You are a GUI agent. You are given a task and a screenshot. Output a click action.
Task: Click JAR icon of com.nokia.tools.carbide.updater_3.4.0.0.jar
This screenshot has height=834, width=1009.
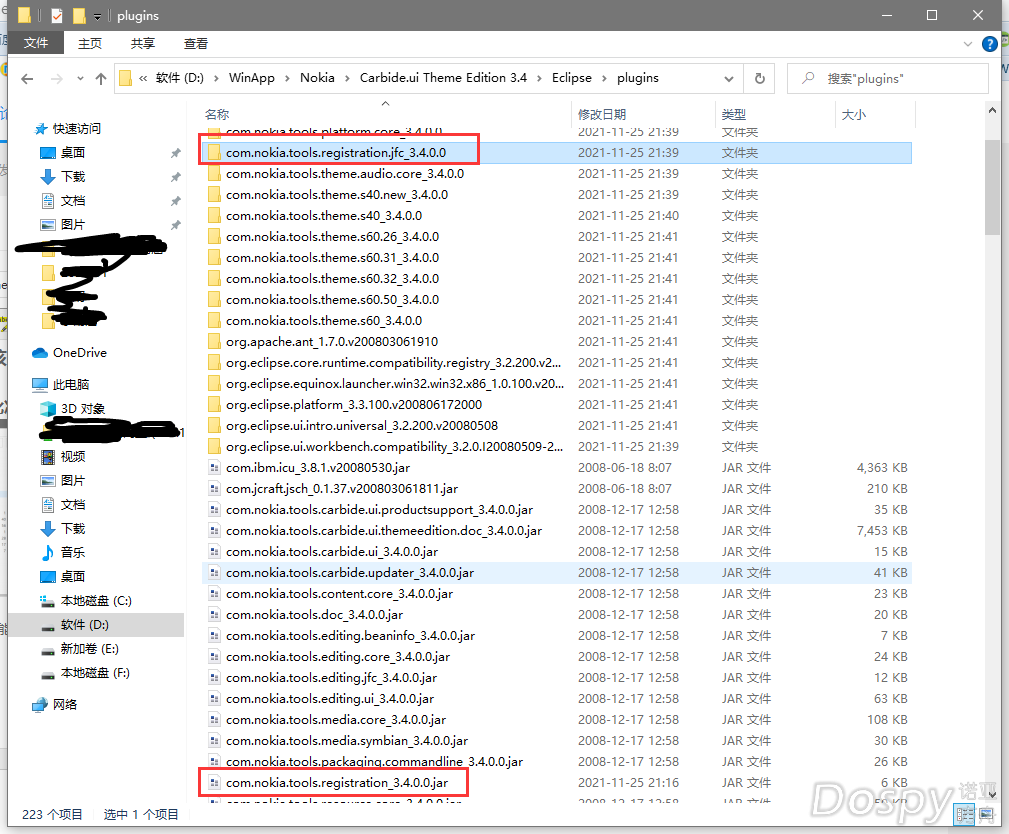click(x=214, y=573)
